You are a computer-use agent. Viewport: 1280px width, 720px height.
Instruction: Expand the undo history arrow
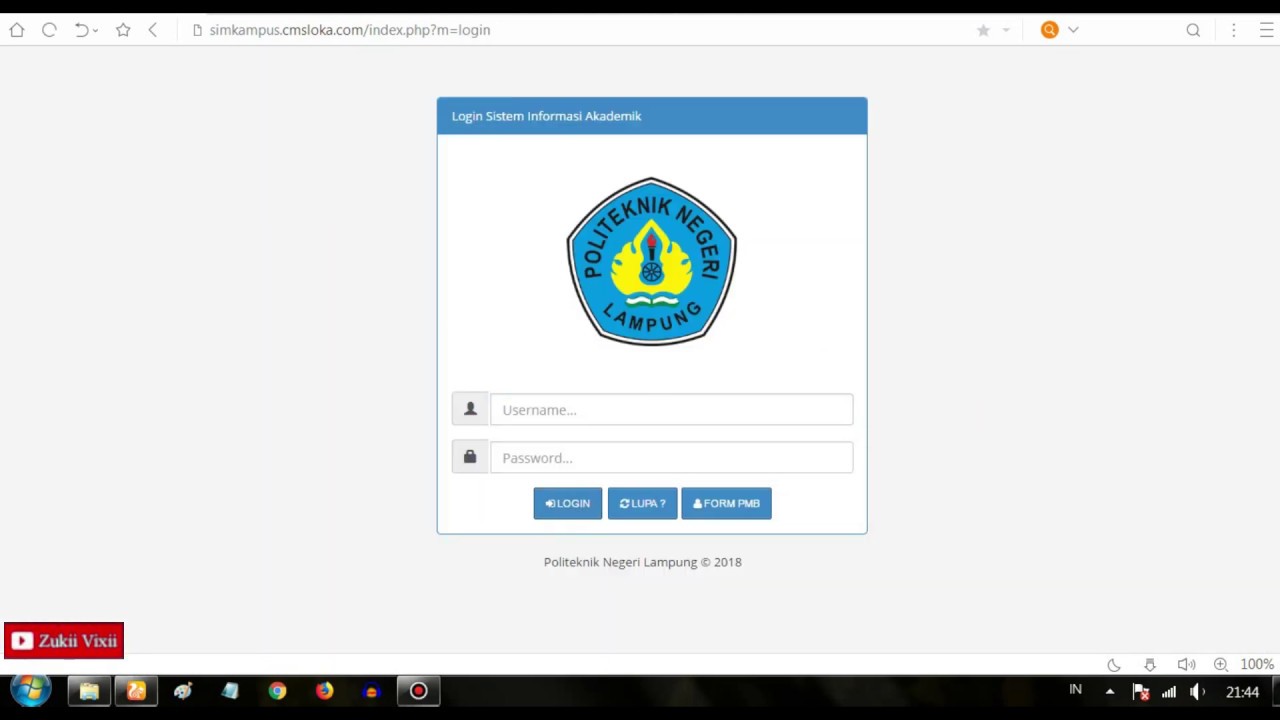pos(95,31)
